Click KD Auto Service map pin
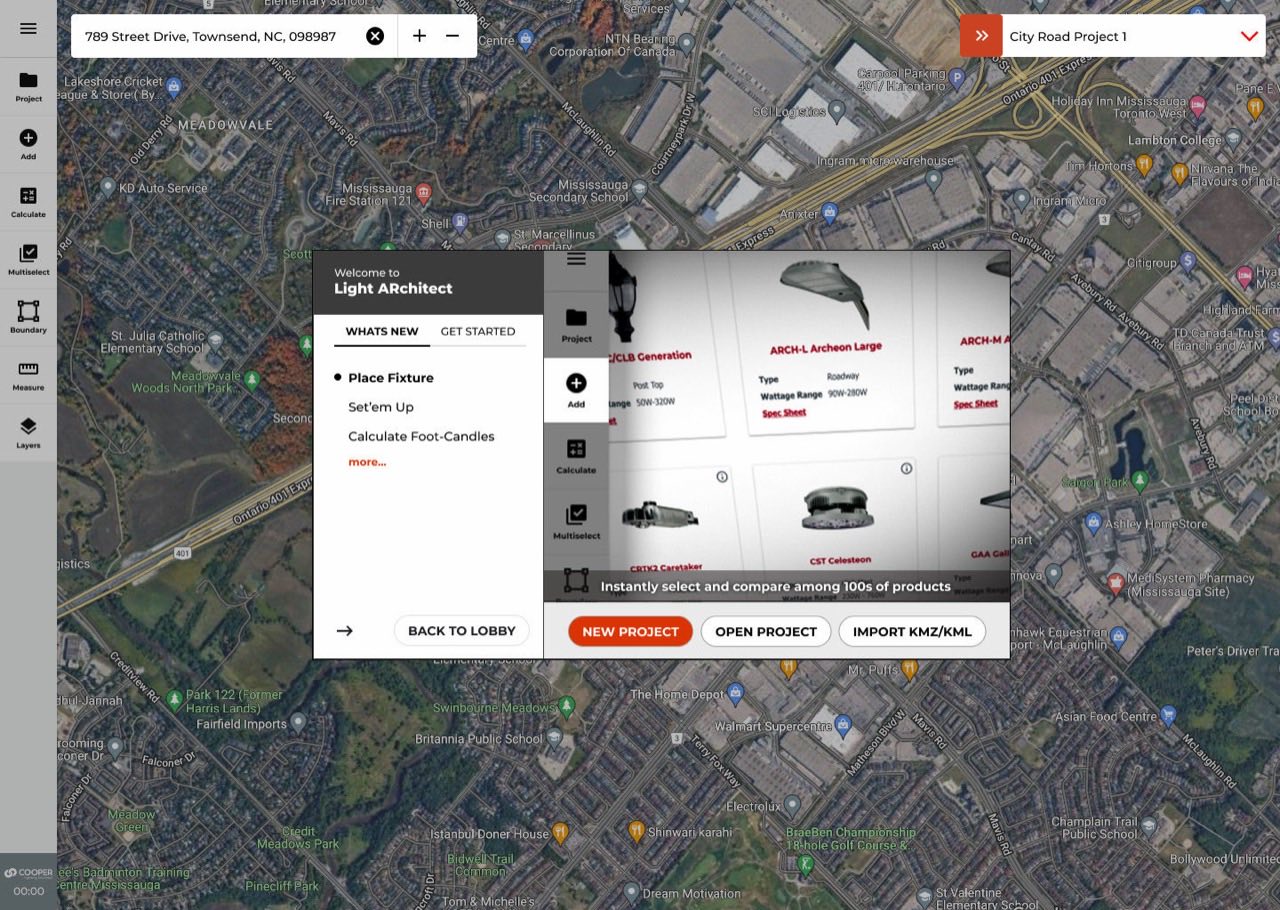This screenshot has width=1280, height=910. click(x=108, y=187)
